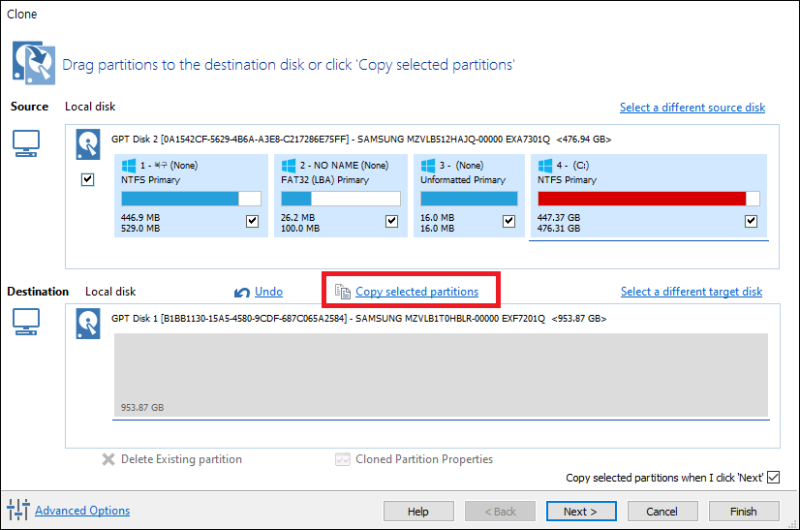Click the Source computer monitor icon
The image size is (800, 530).
(x=26, y=143)
